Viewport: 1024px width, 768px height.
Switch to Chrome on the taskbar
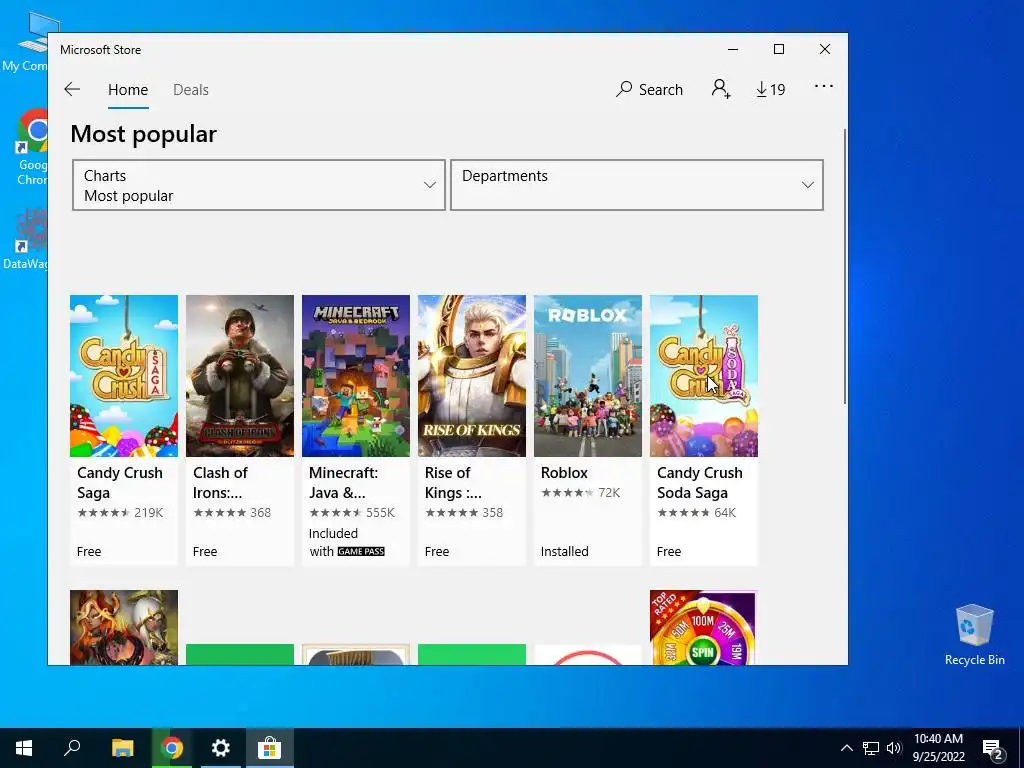(x=172, y=748)
